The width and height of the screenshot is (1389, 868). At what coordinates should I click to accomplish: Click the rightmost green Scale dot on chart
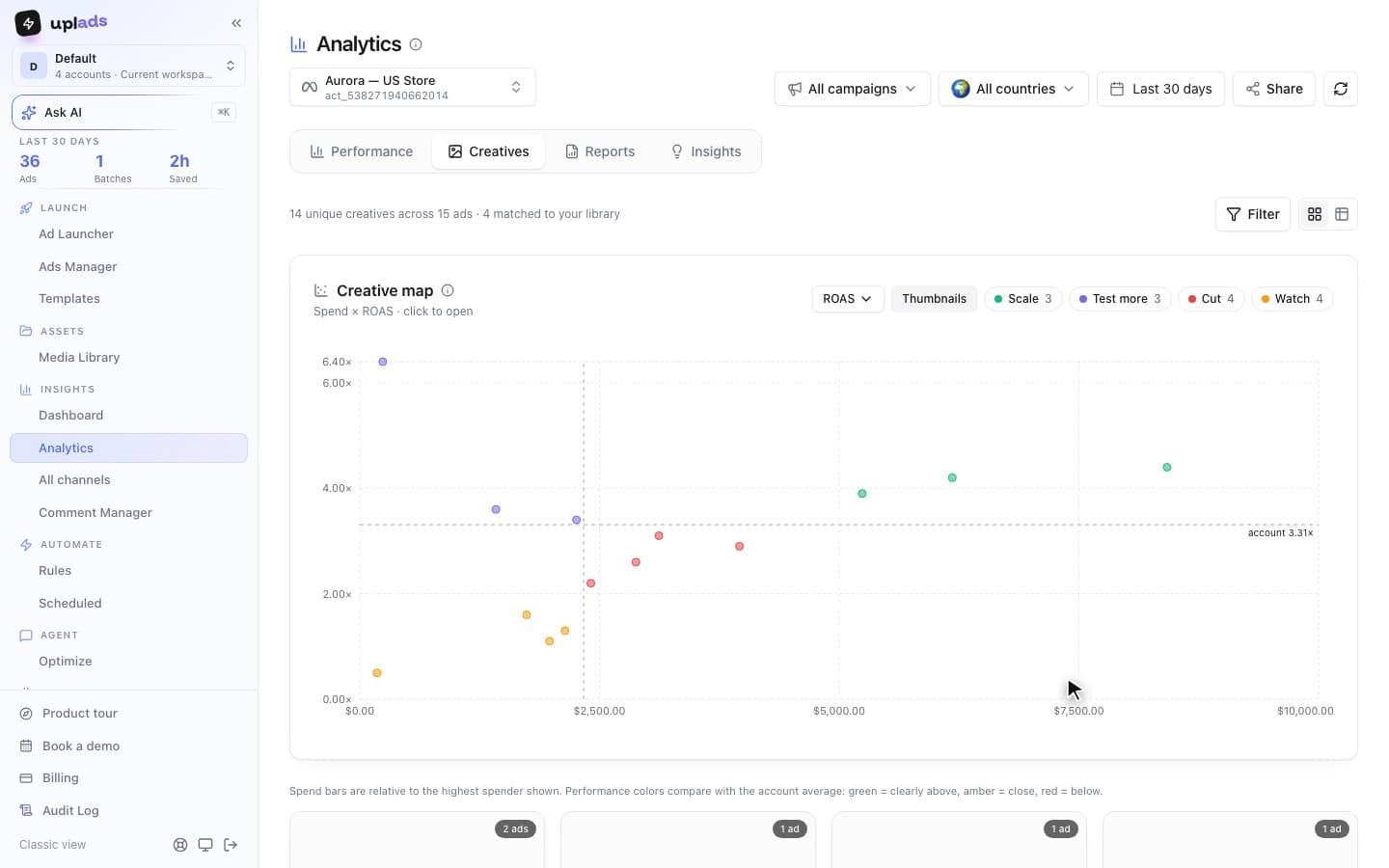point(1167,468)
